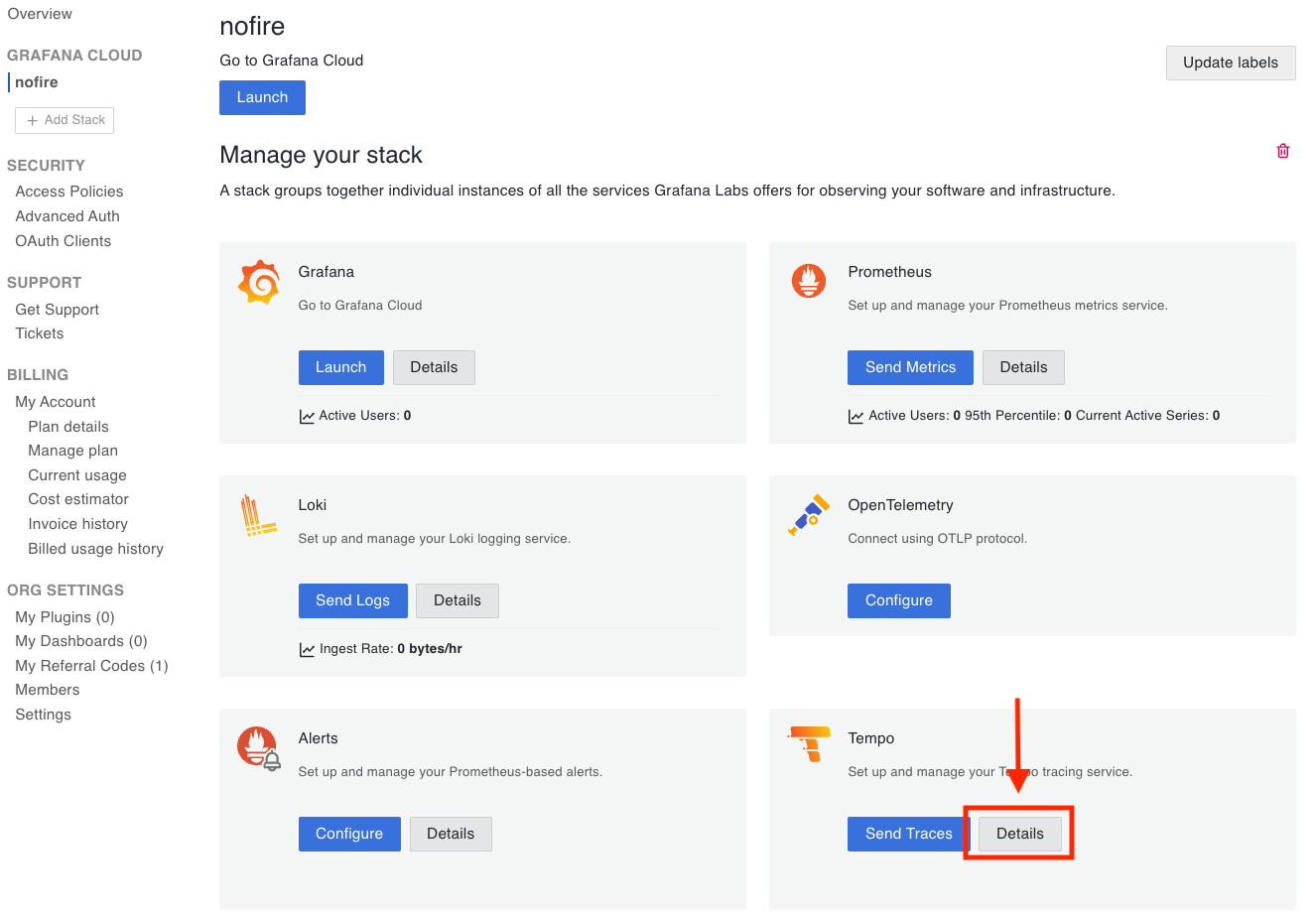The image size is (1316, 919).
Task: Click the Grafana logo icon
Action: point(259,282)
